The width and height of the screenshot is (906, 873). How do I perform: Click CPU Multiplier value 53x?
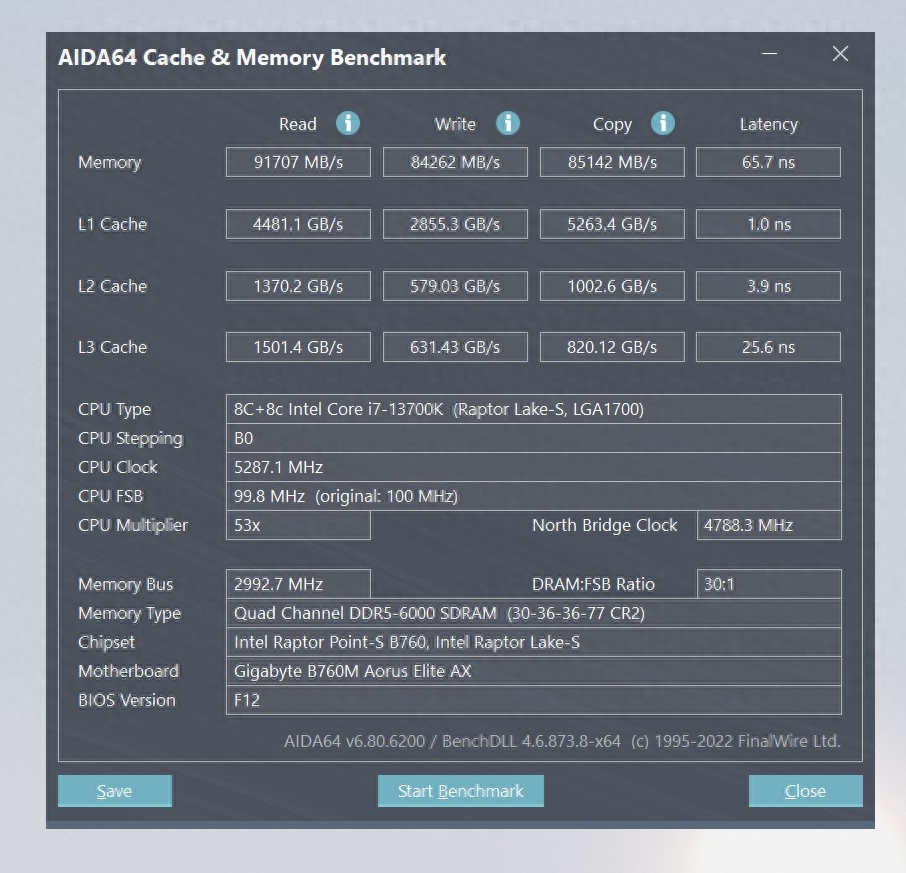pyautogui.click(x=298, y=525)
